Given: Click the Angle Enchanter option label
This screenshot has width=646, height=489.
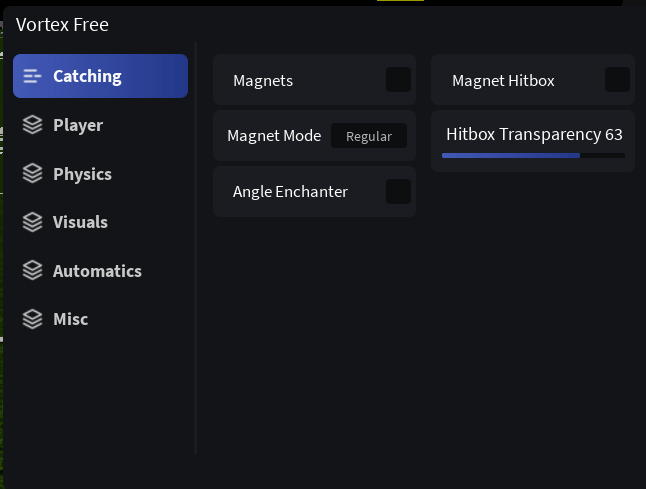Looking at the screenshot, I should (290, 191).
